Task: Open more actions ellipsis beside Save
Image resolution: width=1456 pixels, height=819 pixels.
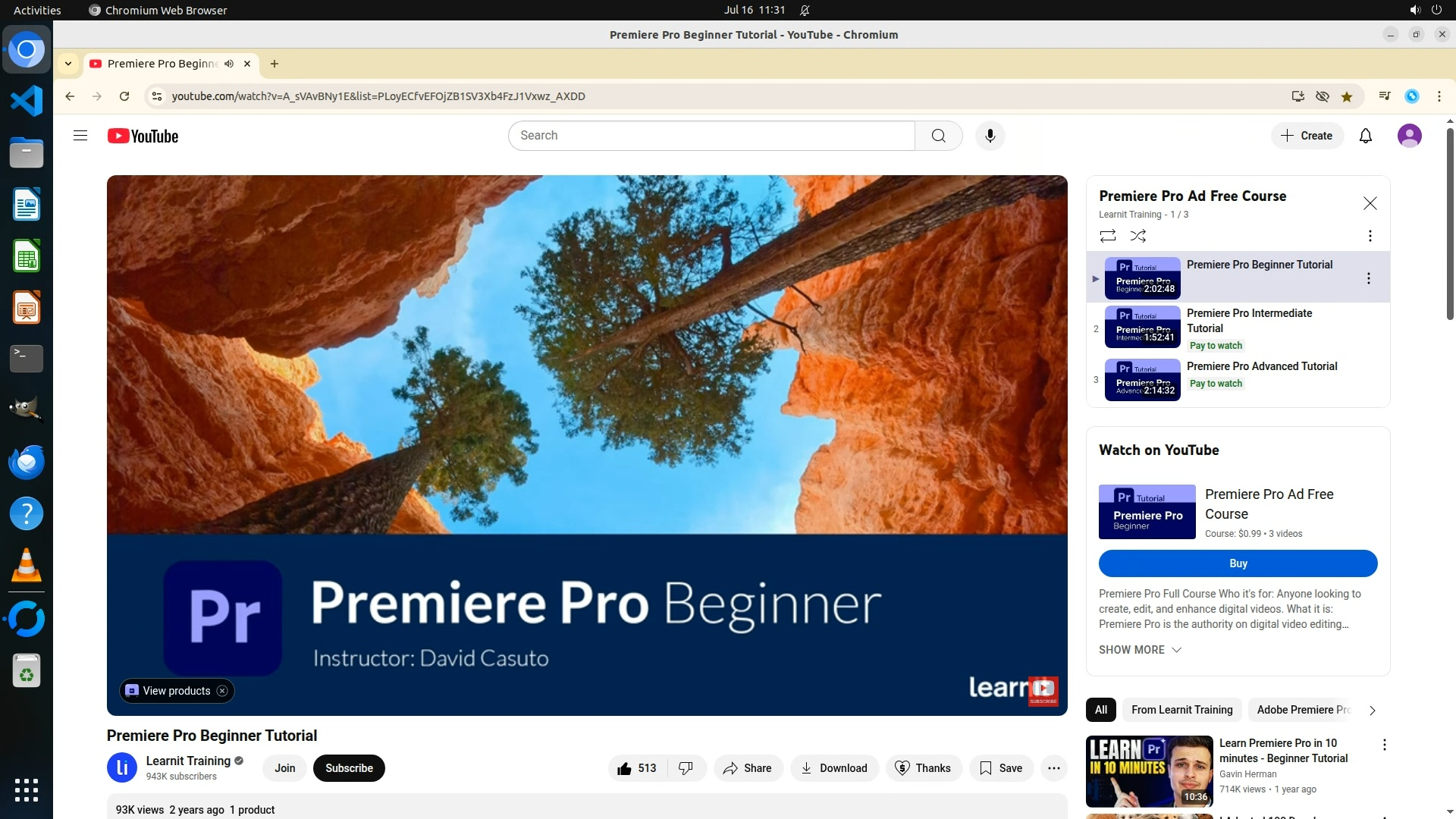Action: point(1053,768)
